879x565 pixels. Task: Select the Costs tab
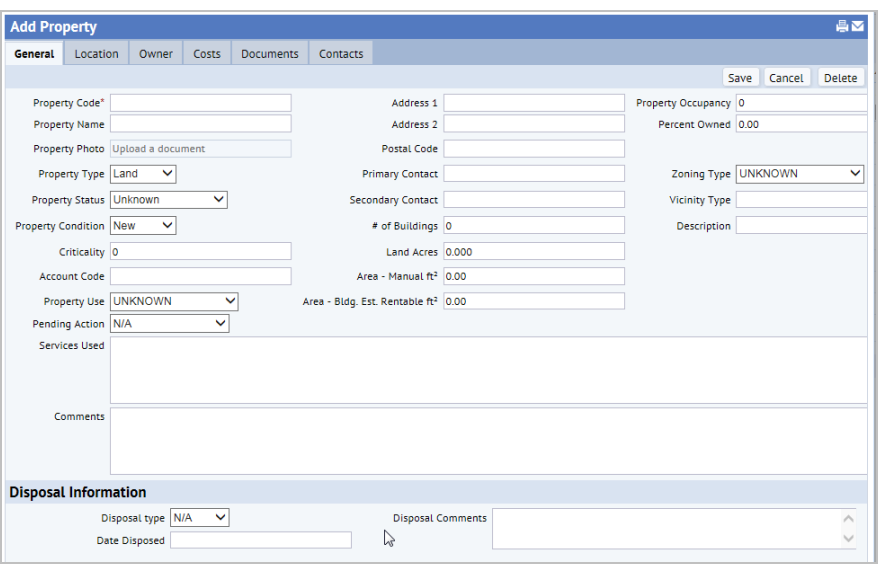pyautogui.click(x=207, y=54)
